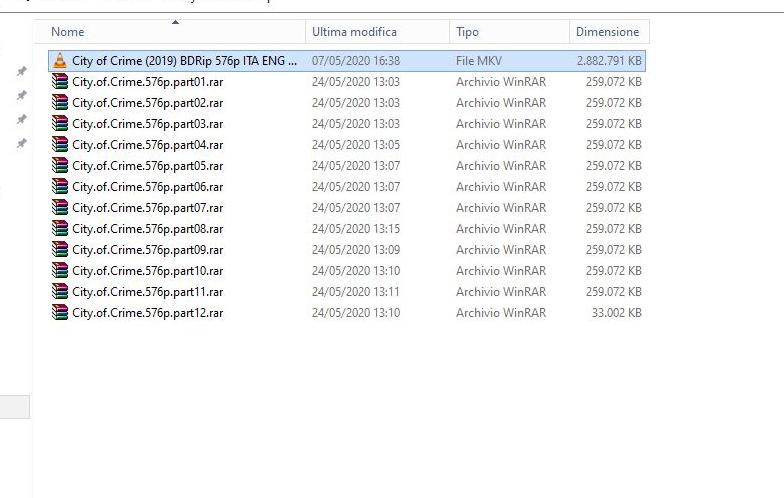Image resolution: width=784 pixels, height=498 pixels.
Task: Click the WinRAR icon of part06.rar
Action: tap(60, 186)
